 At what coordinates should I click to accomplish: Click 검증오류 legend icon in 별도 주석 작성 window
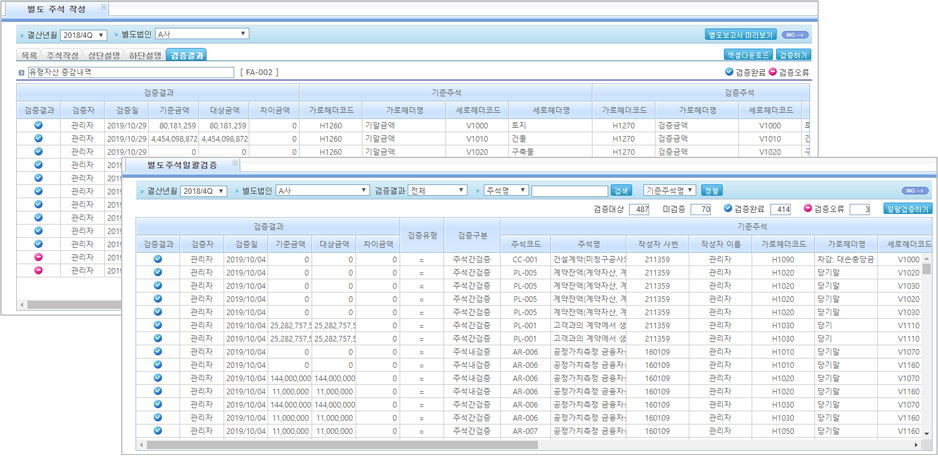point(772,72)
